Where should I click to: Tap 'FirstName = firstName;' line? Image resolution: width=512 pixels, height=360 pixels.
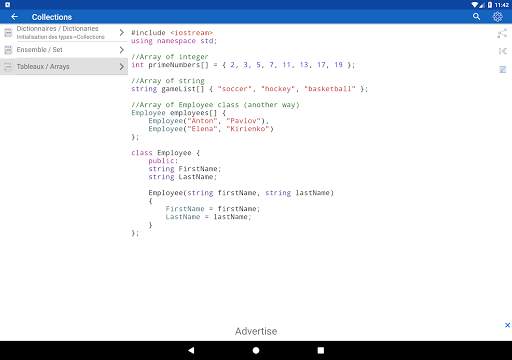coord(213,209)
